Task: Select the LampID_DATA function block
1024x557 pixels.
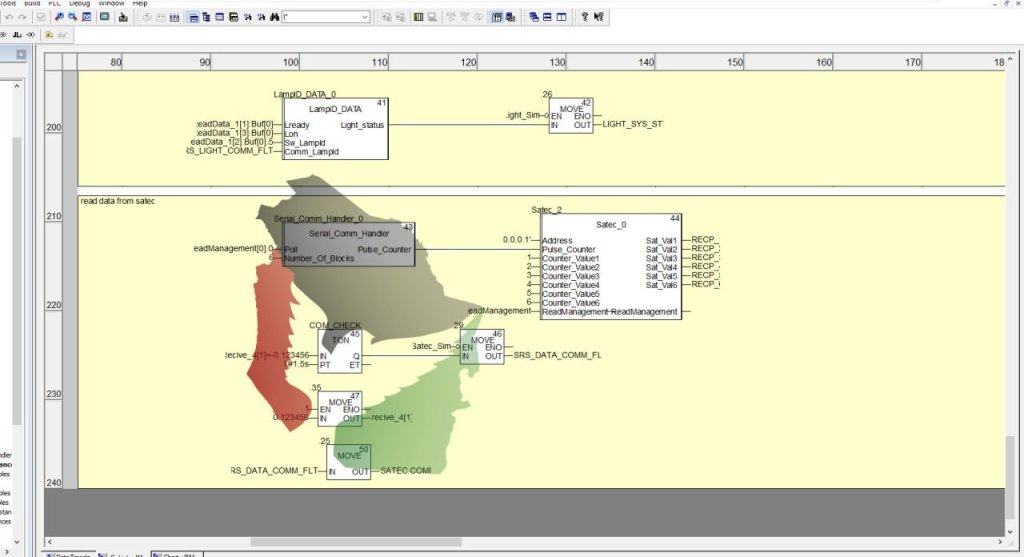Action: pyautogui.click(x=335, y=129)
